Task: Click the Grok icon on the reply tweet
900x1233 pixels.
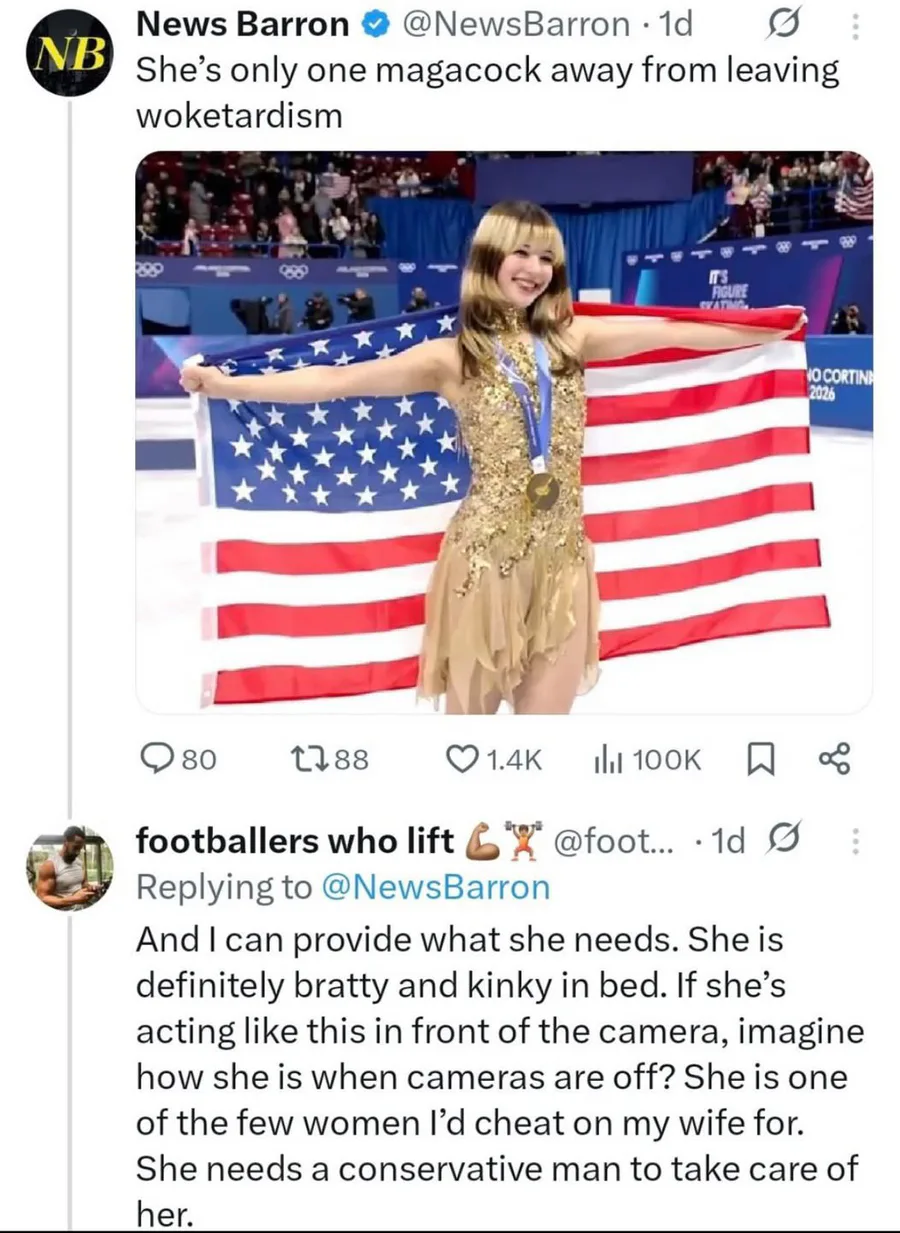Action: coord(780,842)
